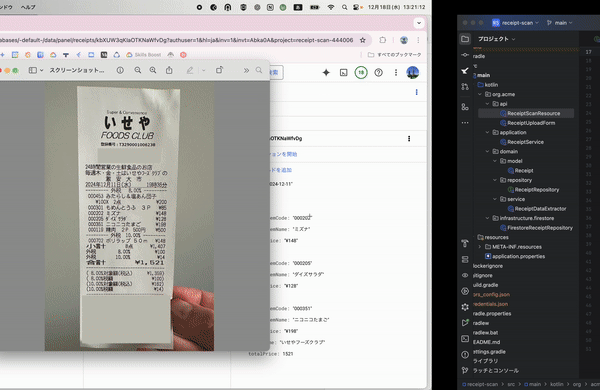Click the Chrome profile avatar in toolbar
The height and width of the screenshot is (390, 600).
click(403, 40)
